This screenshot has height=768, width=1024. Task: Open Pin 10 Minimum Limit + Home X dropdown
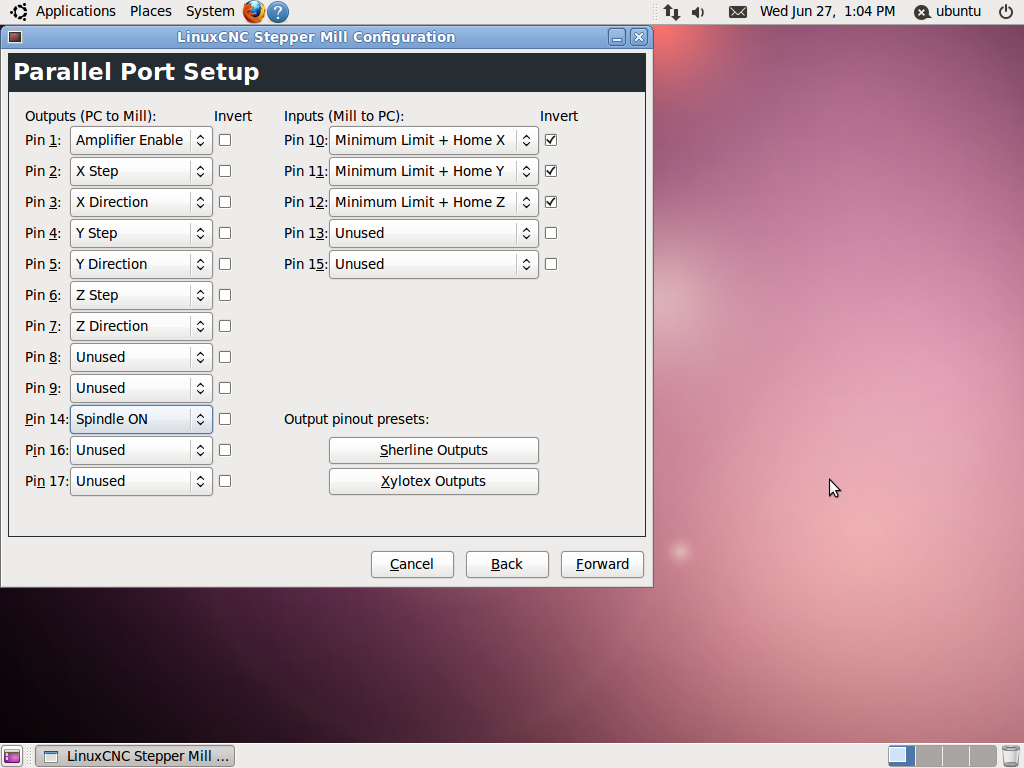434,140
